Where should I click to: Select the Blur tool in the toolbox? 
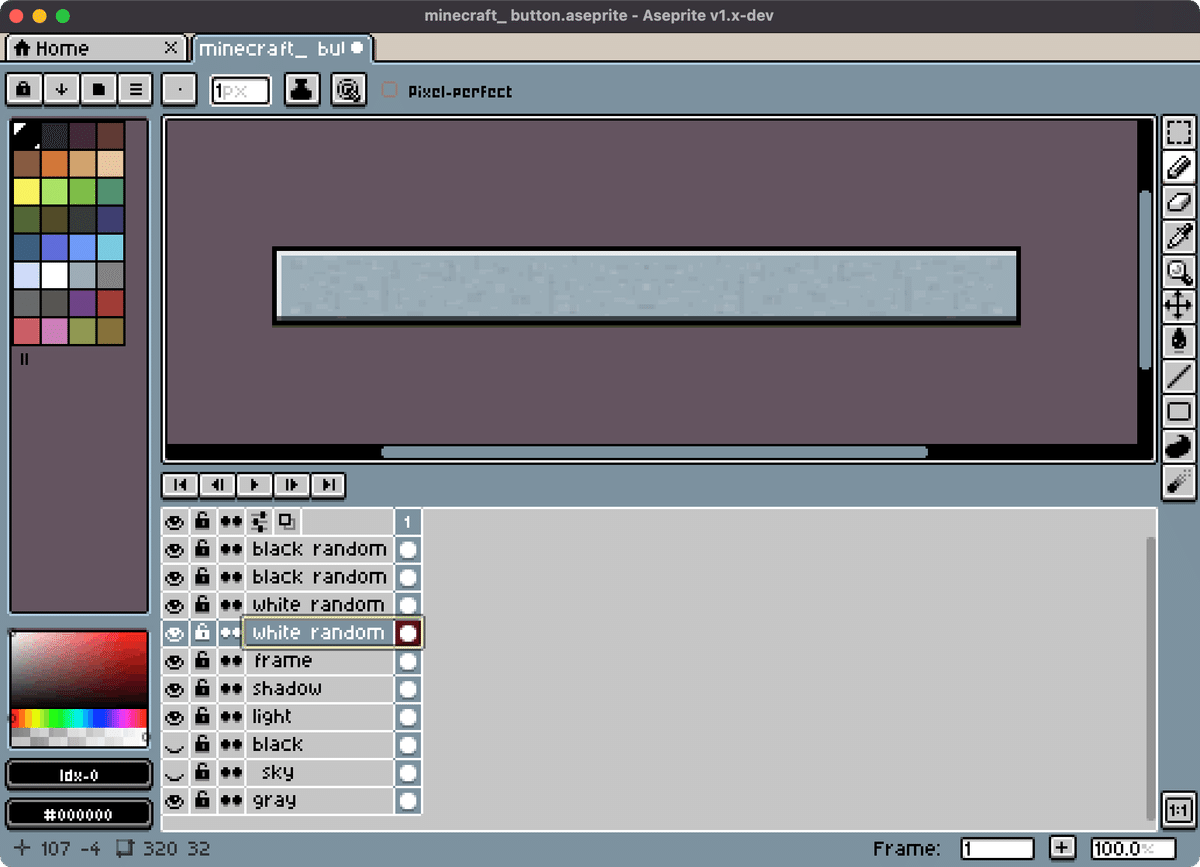click(x=1179, y=480)
